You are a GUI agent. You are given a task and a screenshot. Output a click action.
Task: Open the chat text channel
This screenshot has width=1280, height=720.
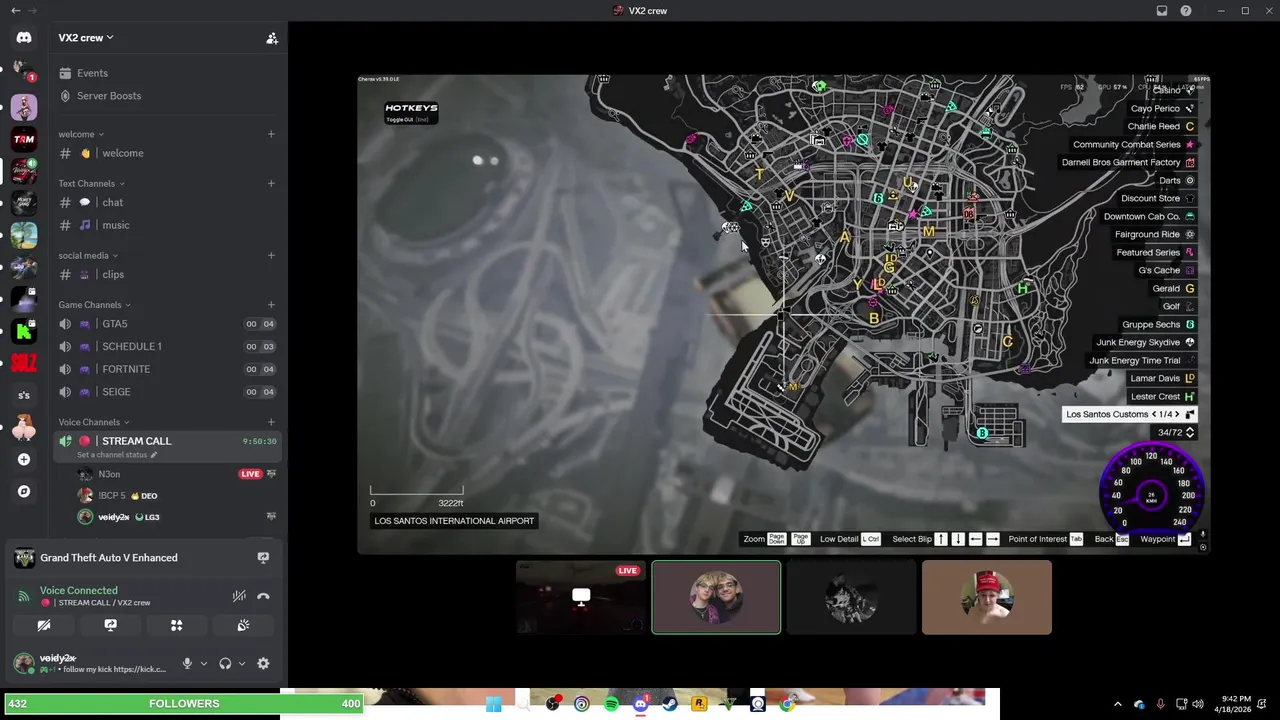coord(166,202)
